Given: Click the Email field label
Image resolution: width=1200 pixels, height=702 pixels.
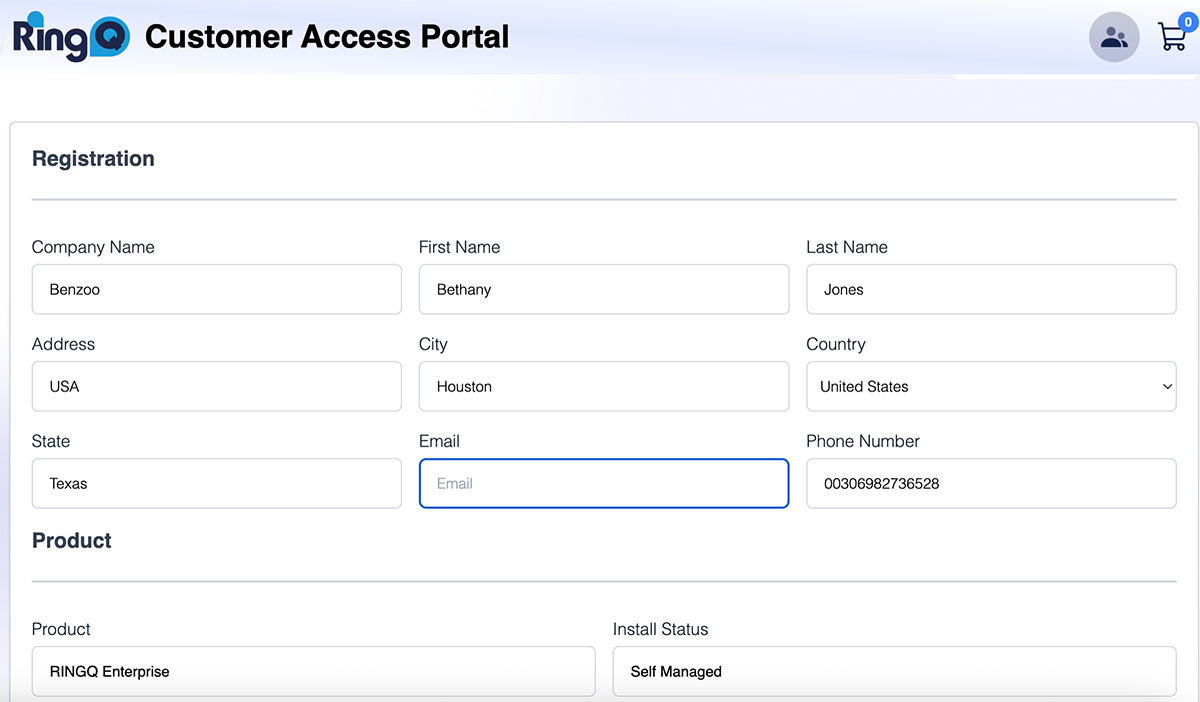Looking at the screenshot, I should (x=439, y=441).
